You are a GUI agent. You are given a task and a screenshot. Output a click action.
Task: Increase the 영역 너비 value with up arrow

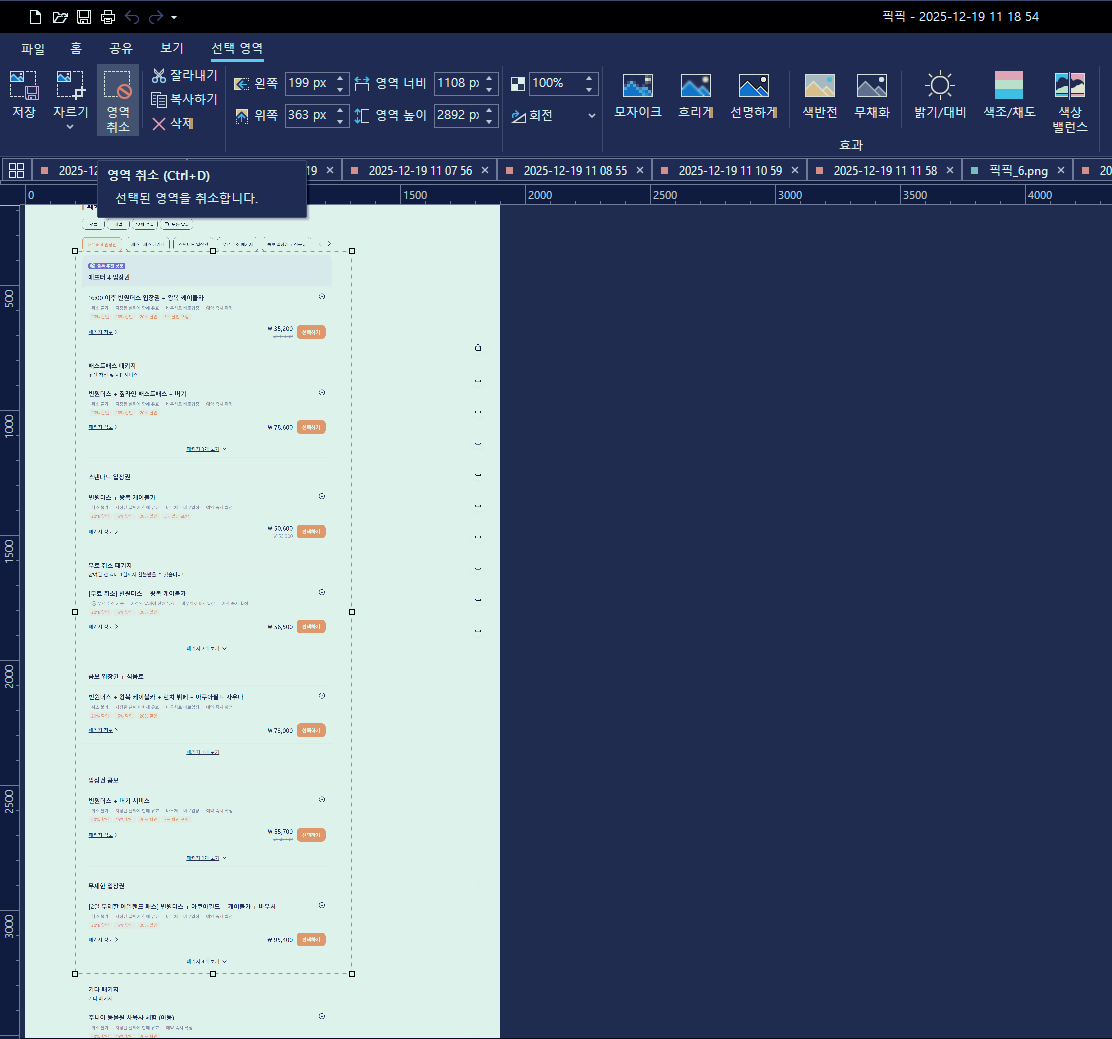click(x=489, y=78)
